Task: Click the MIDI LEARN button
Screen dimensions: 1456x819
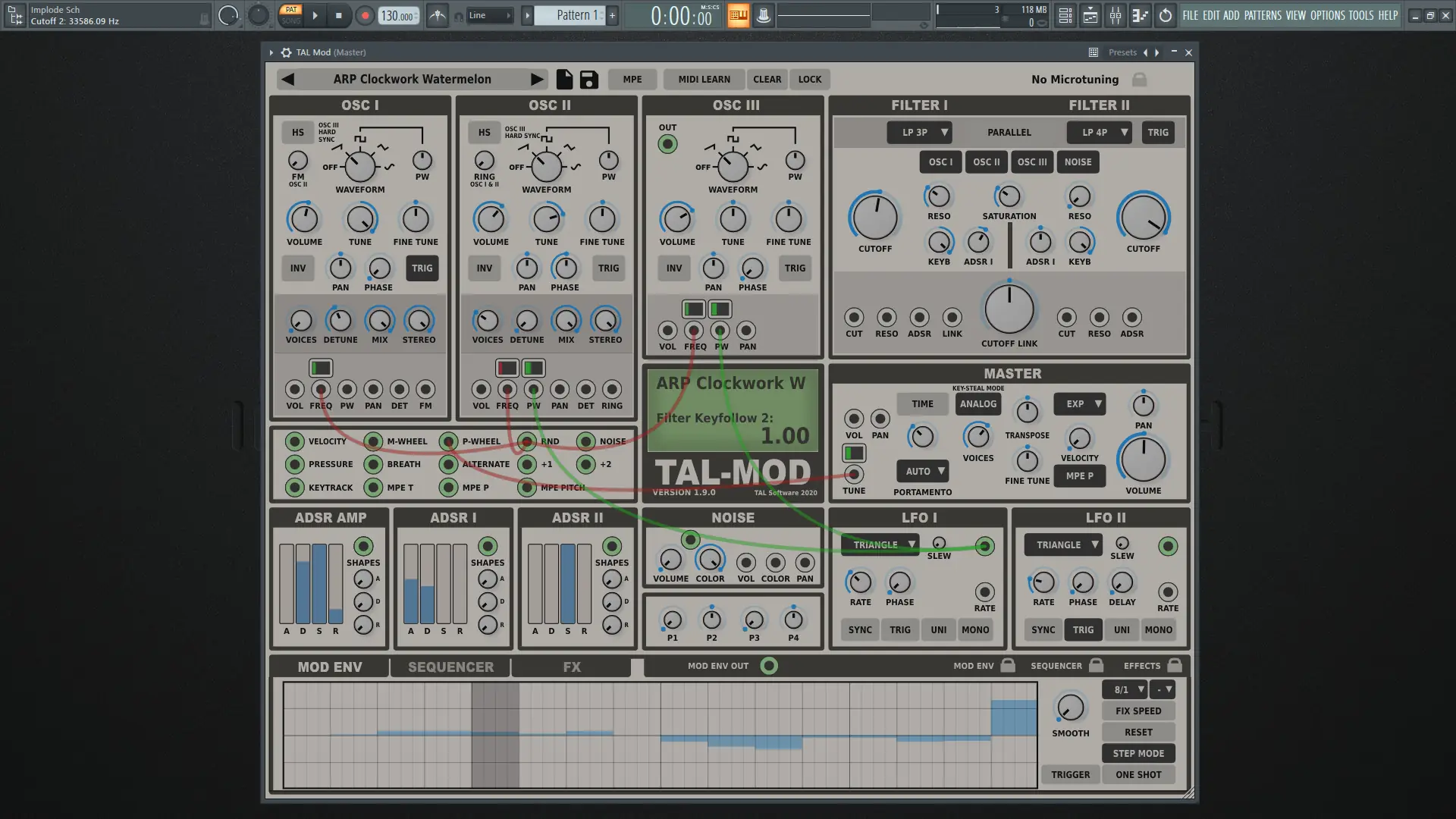Action: (x=704, y=79)
